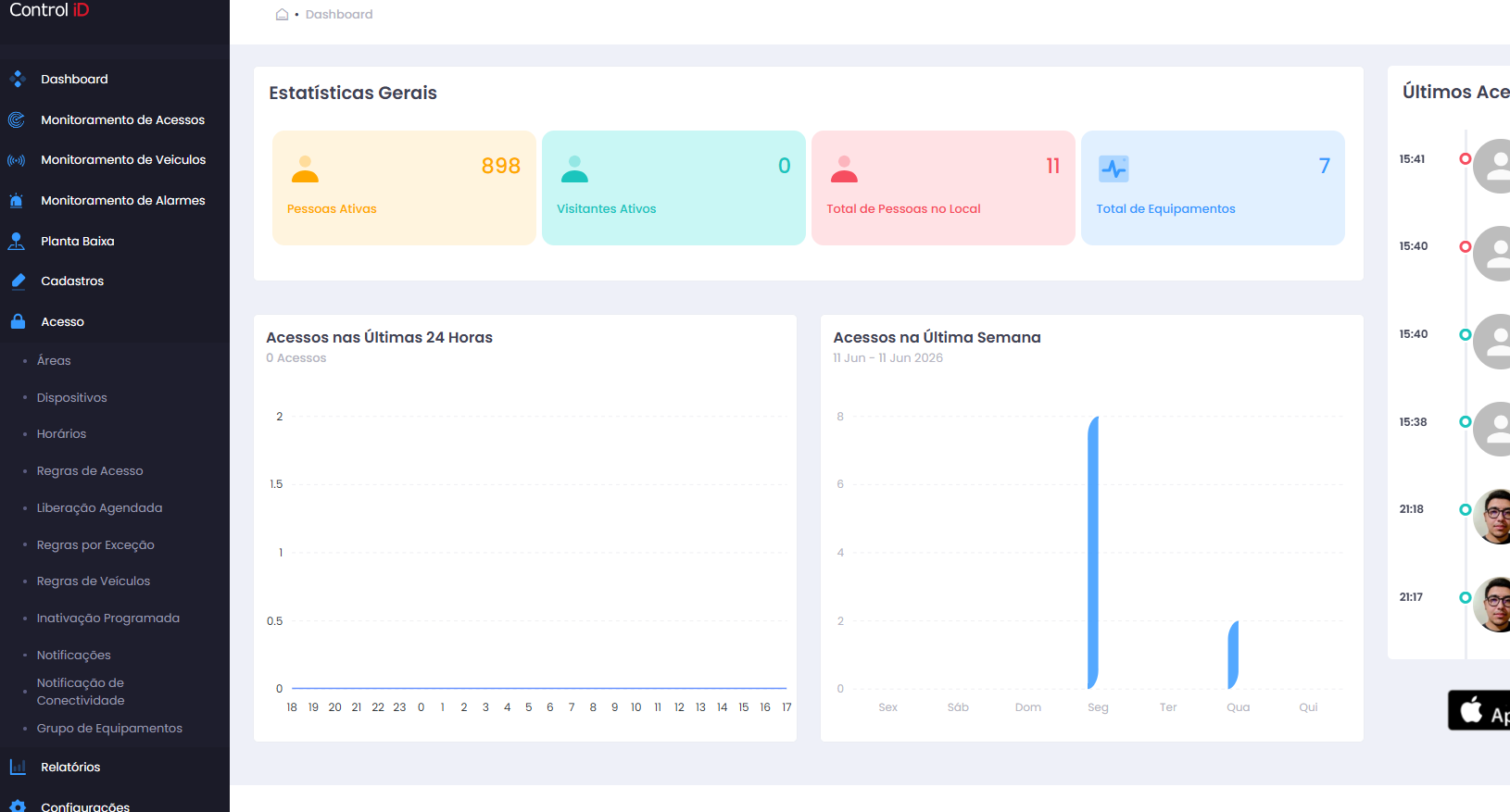Image resolution: width=1510 pixels, height=812 pixels.
Task: Open Regras de Veículos submenu
Action: pos(94,581)
